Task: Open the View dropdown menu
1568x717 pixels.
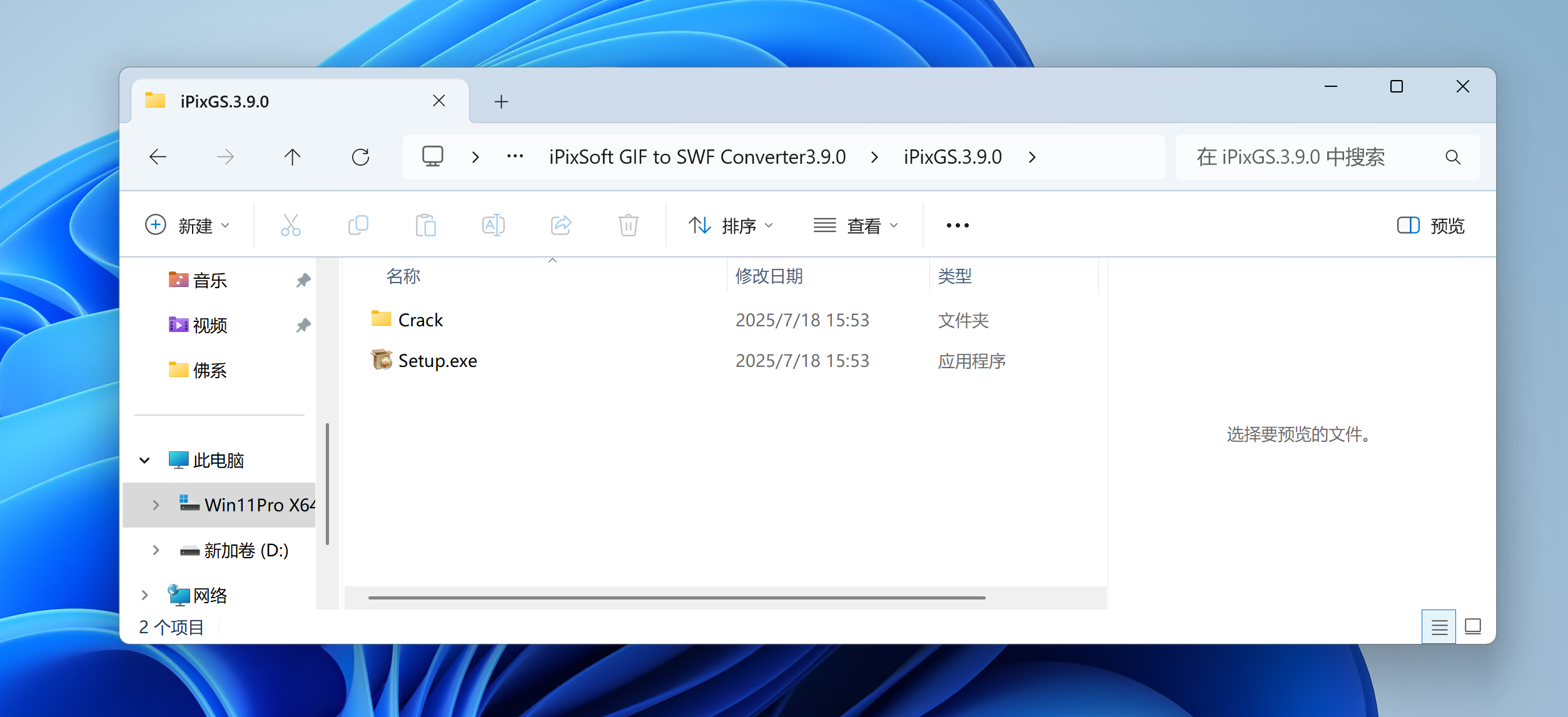Action: pos(856,225)
